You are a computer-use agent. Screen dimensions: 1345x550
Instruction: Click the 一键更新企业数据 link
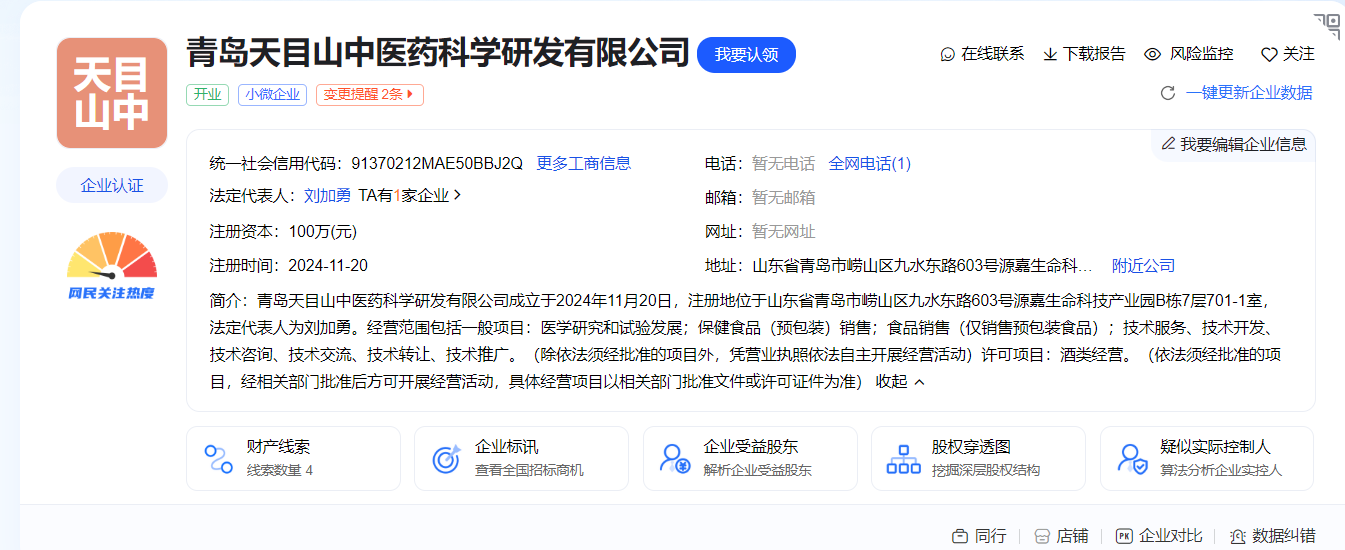[x=1249, y=93]
